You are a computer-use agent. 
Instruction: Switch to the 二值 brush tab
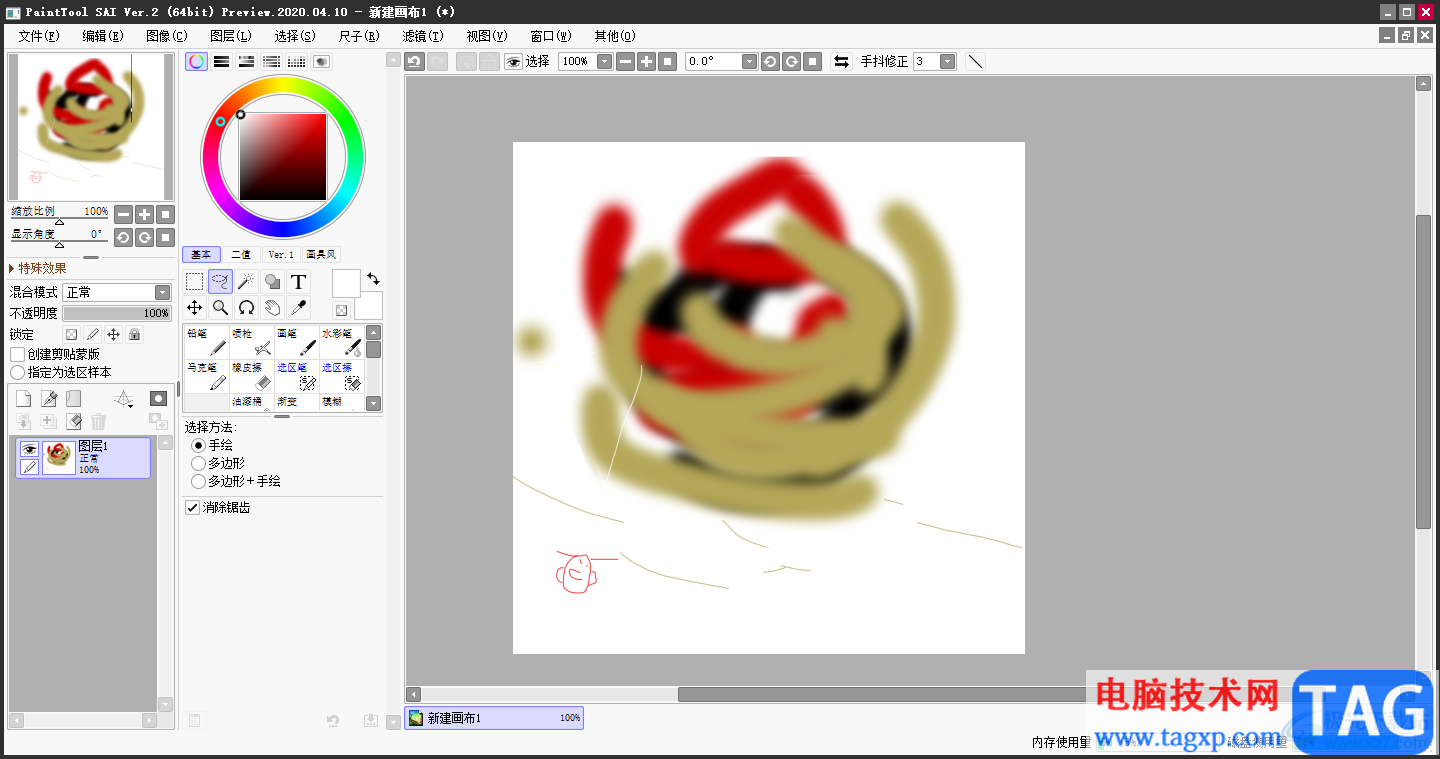(241, 255)
